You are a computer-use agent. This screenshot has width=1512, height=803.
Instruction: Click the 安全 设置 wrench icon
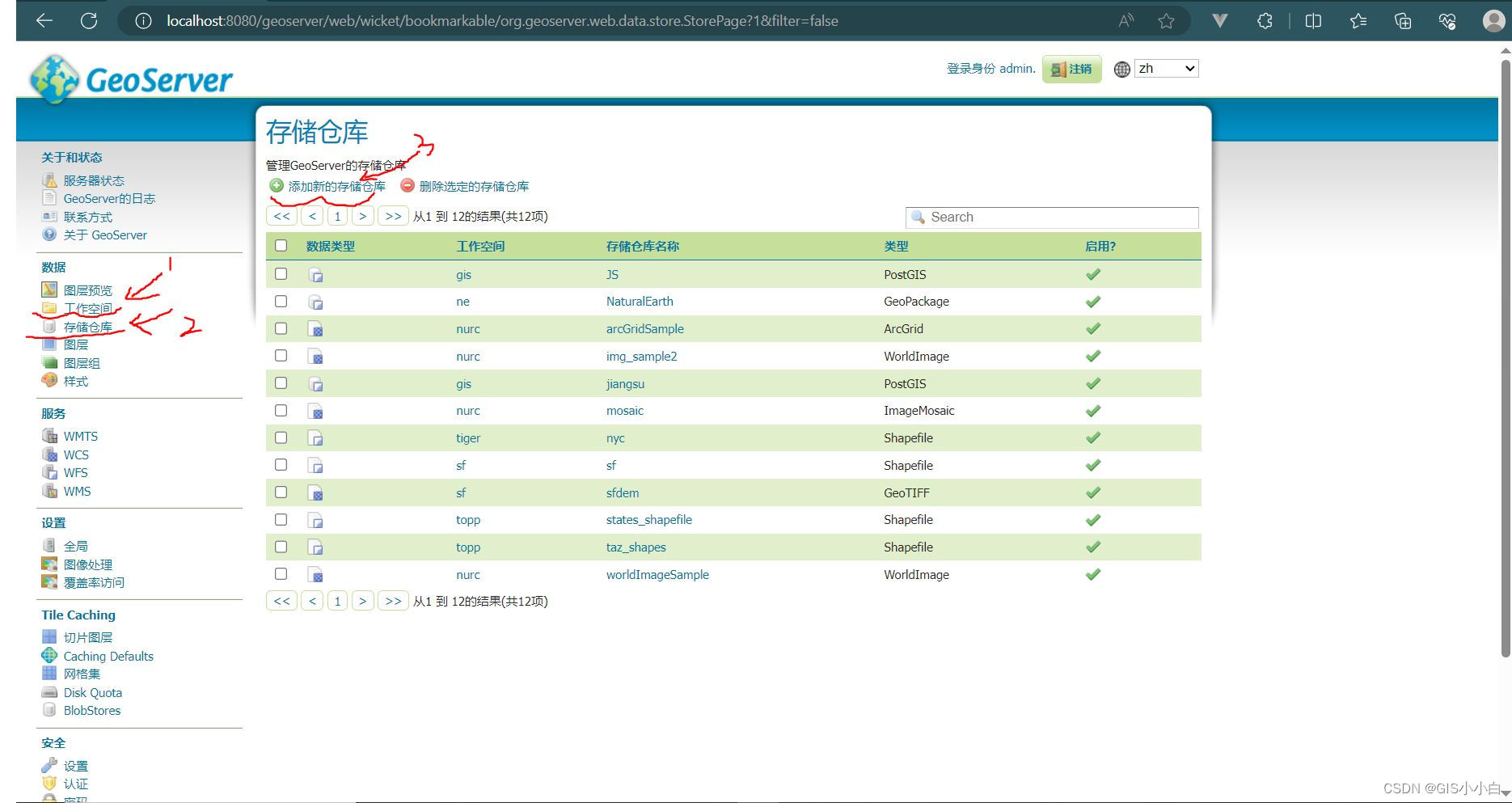coord(49,765)
